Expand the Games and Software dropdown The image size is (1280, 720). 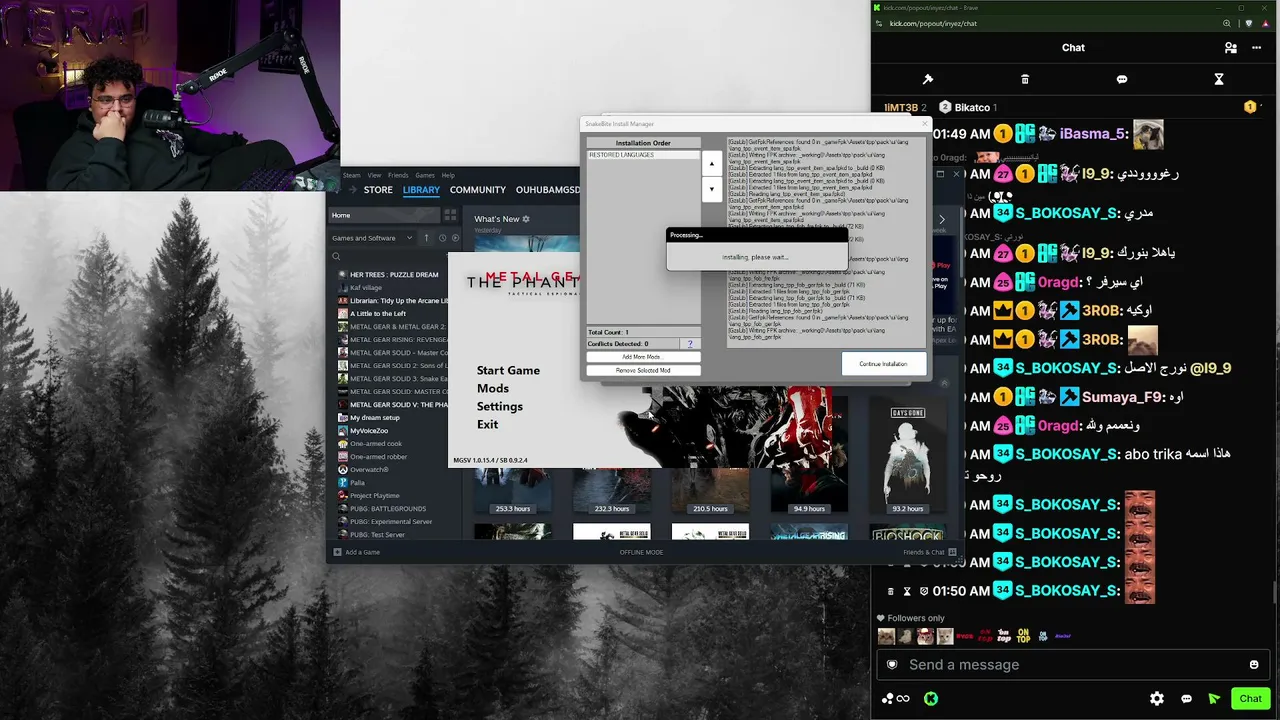coord(371,238)
